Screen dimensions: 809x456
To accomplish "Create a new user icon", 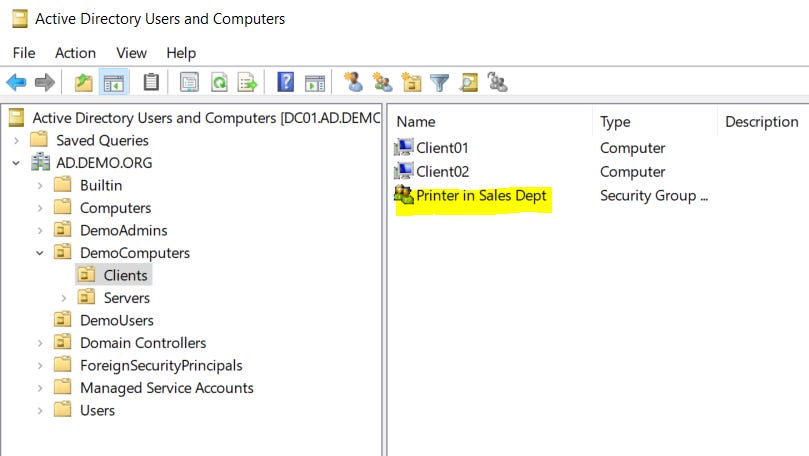I will [x=353, y=82].
